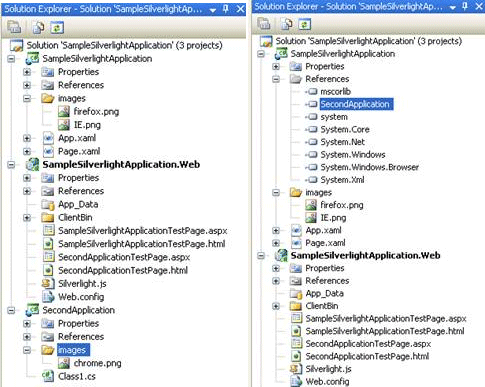
Task: Expand App.xaml node in left panel
Action: [x=27, y=138]
